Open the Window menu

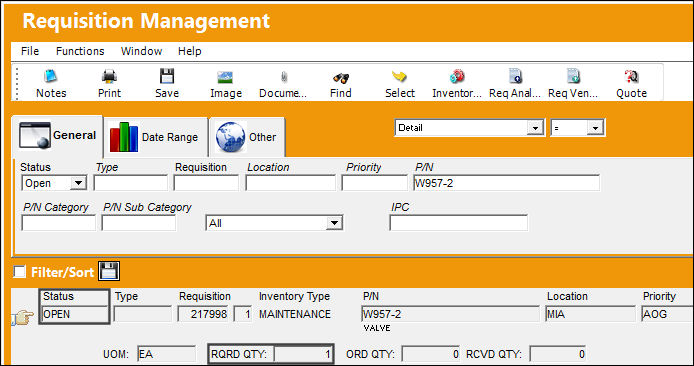142,51
